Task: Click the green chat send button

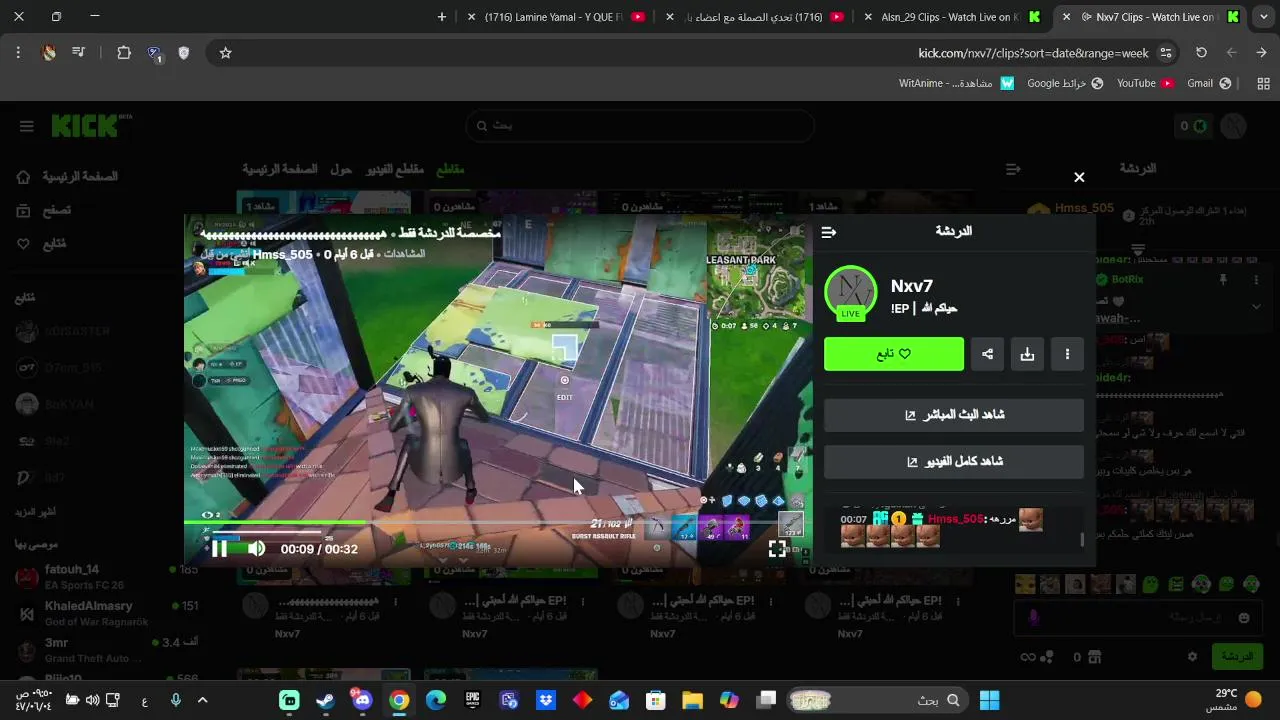Action: click(x=1237, y=657)
